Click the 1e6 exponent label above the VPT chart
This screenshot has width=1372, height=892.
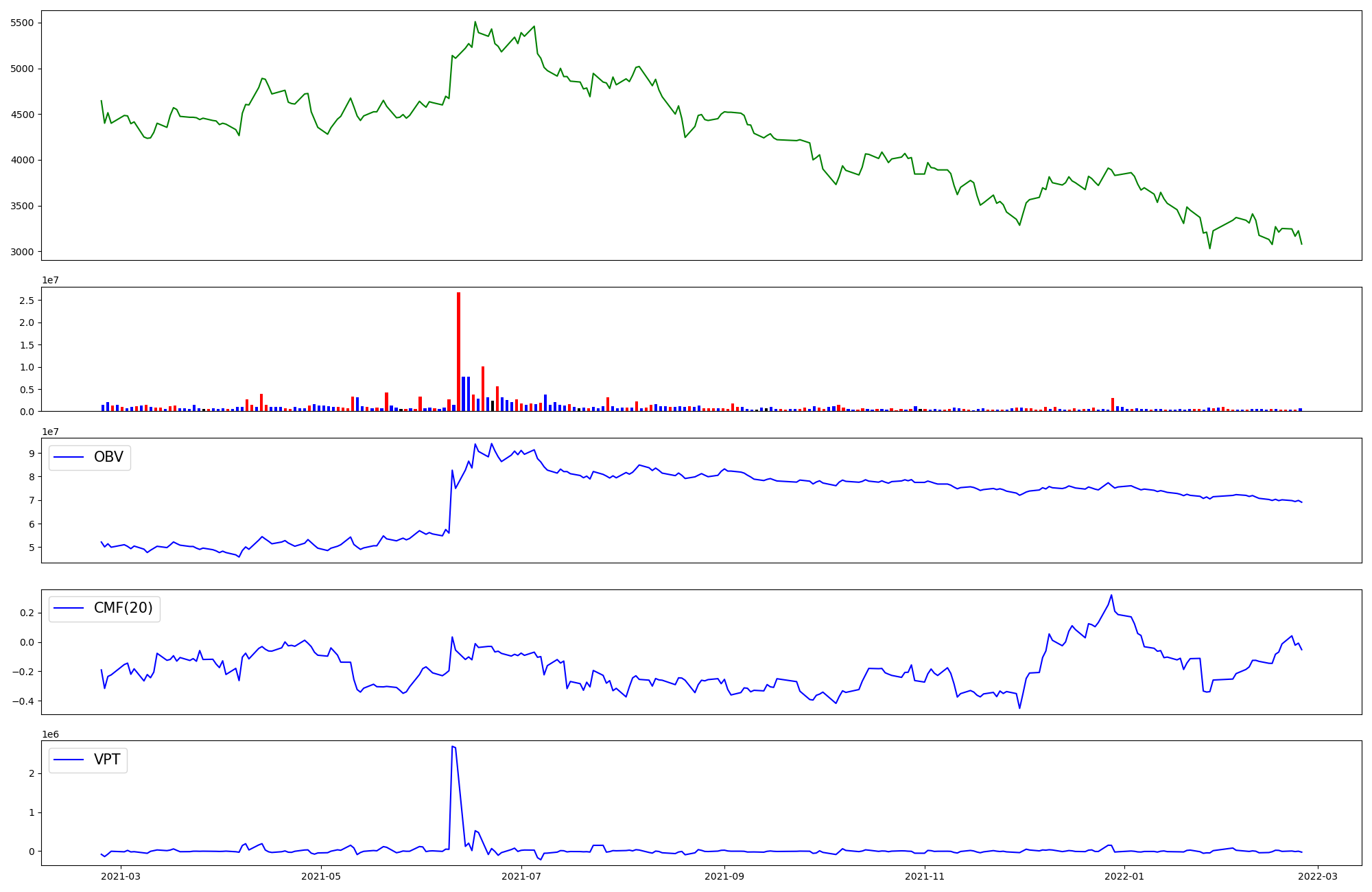pos(50,734)
